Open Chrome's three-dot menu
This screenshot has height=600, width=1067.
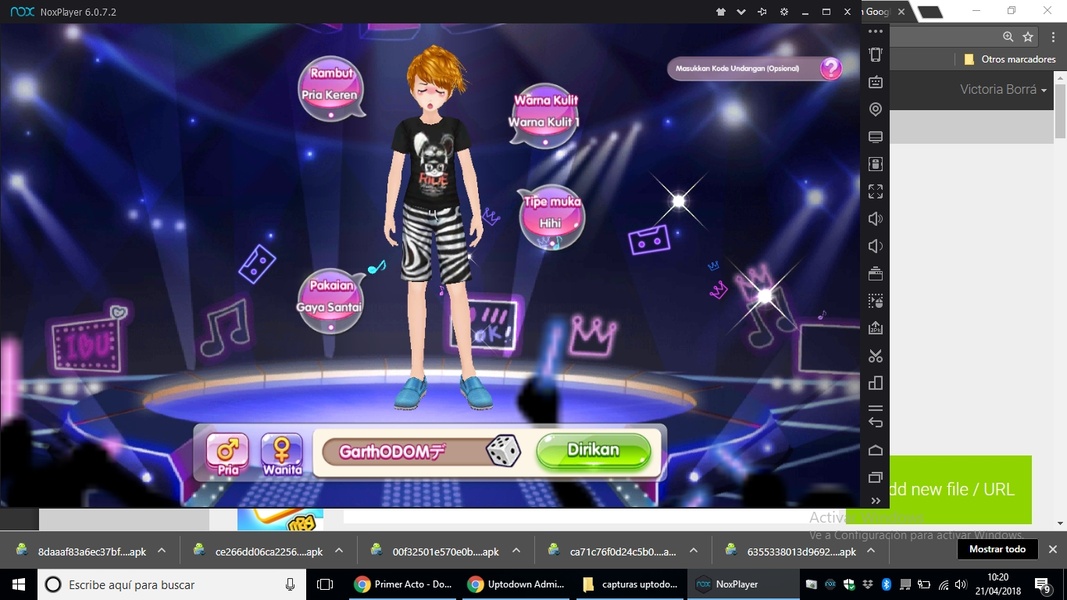pyautogui.click(x=1053, y=37)
